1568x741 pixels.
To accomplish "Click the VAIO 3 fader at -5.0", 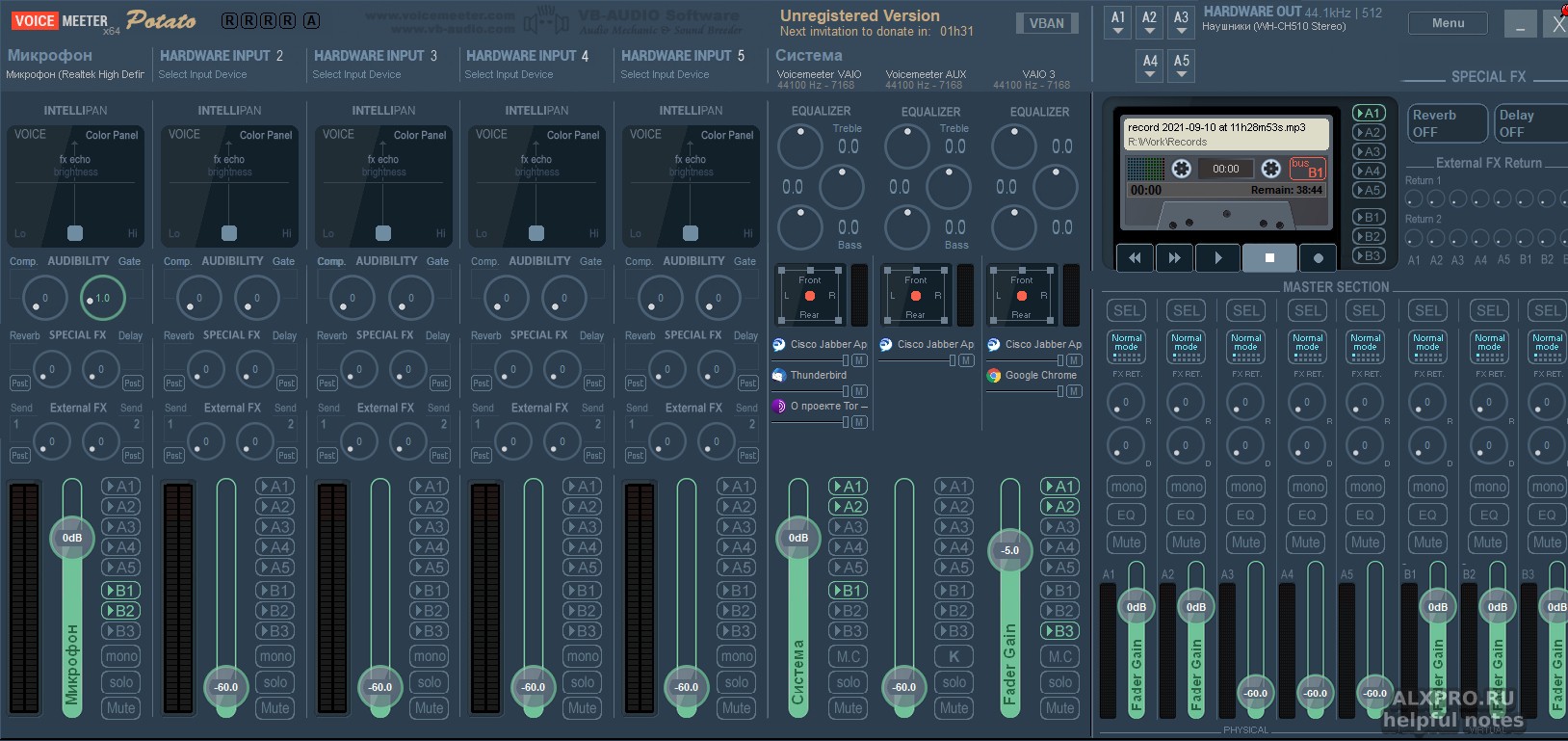I will pos(1009,550).
